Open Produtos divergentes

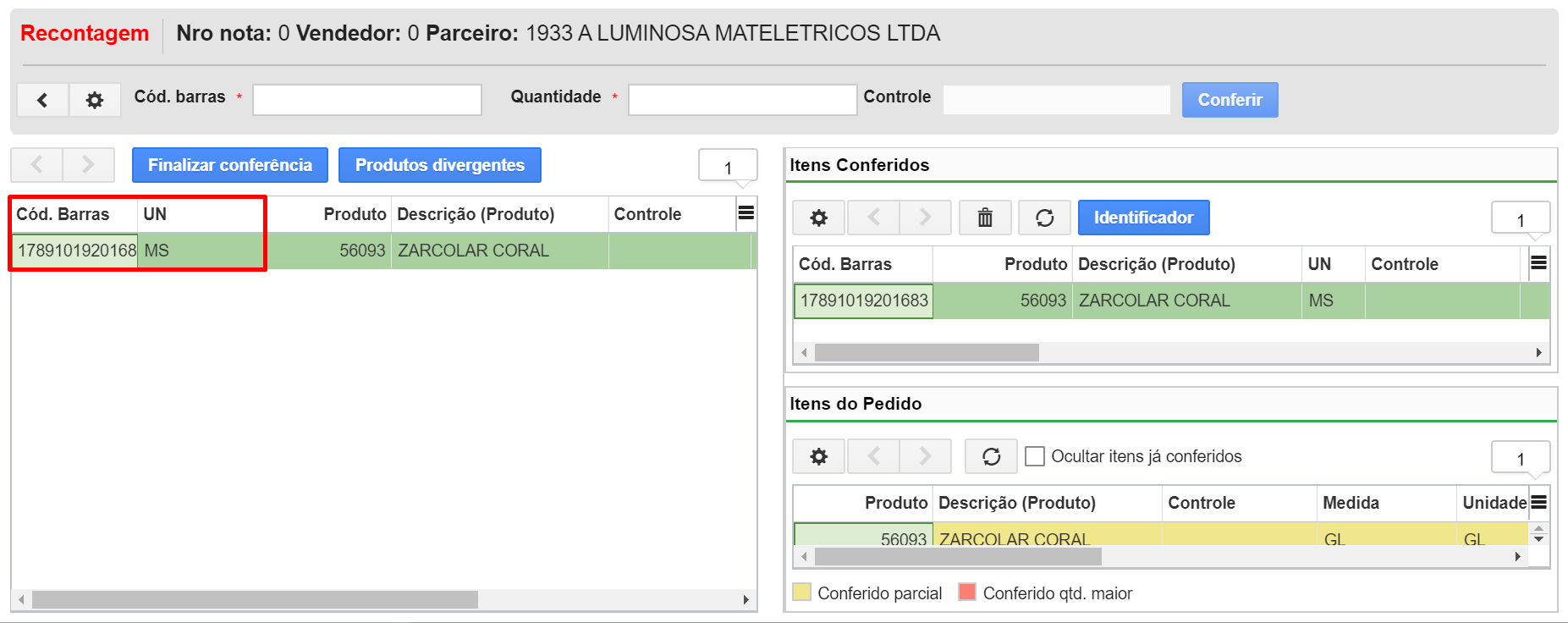click(440, 165)
